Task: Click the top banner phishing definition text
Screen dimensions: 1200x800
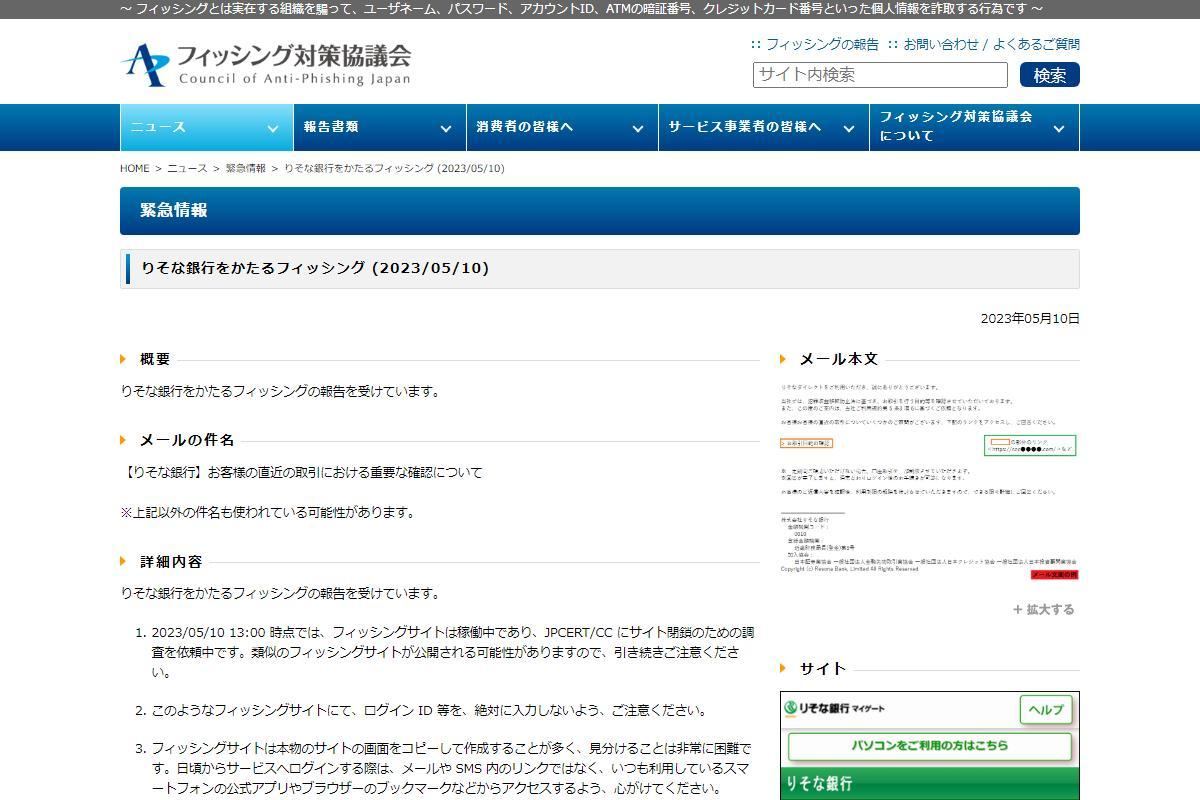Action: 581,9
